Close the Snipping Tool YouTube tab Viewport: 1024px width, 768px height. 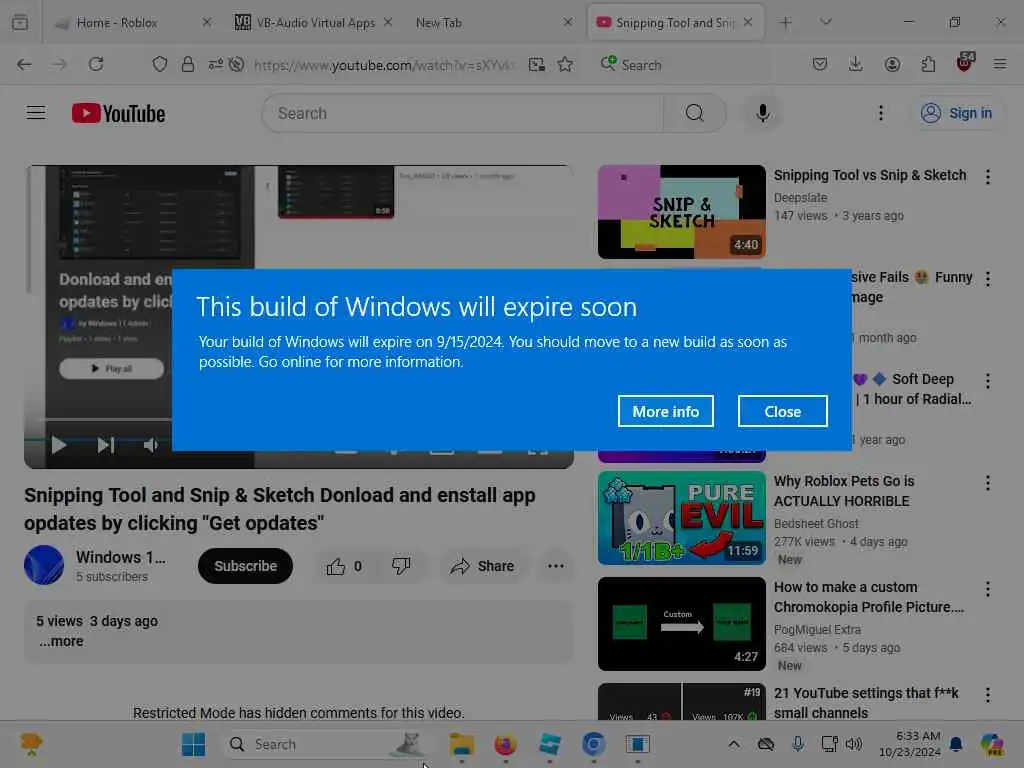[x=748, y=23]
